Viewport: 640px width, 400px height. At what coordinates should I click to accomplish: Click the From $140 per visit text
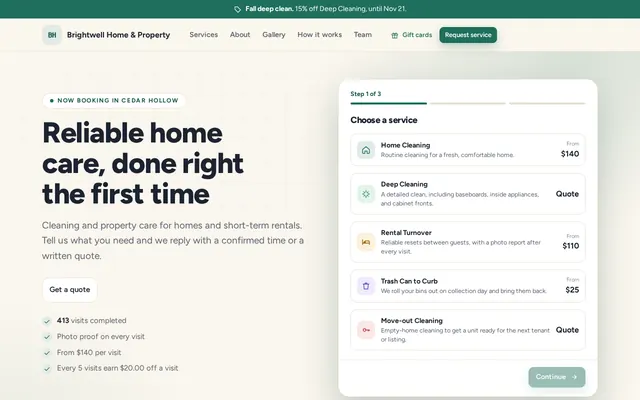point(89,353)
